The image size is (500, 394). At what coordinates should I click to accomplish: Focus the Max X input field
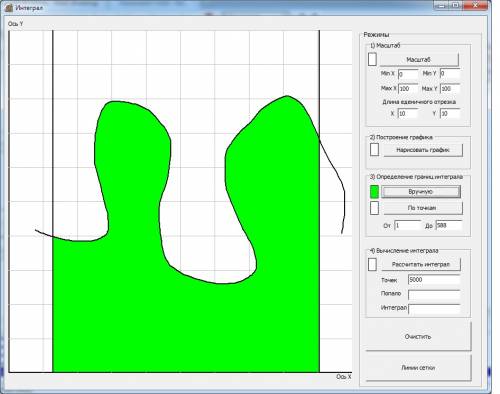pyautogui.click(x=408, y=89)
